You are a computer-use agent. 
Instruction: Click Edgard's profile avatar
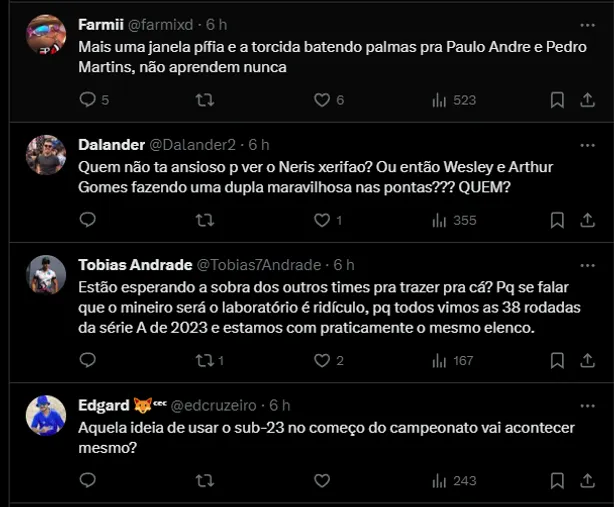[x=46, y=415]
